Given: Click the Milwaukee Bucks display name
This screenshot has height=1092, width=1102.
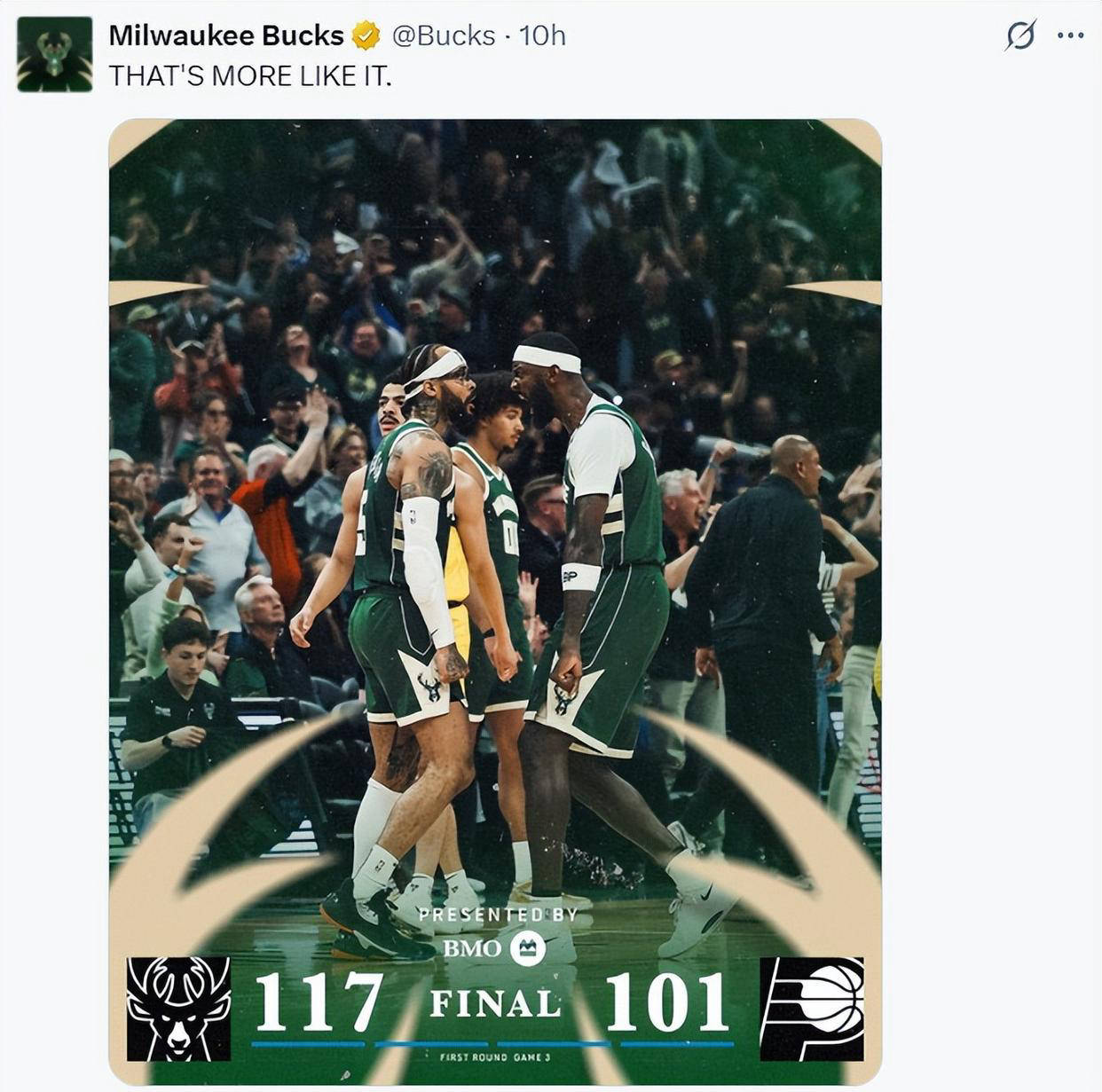Looking at the screenshot, I should [x=225, y=35].
